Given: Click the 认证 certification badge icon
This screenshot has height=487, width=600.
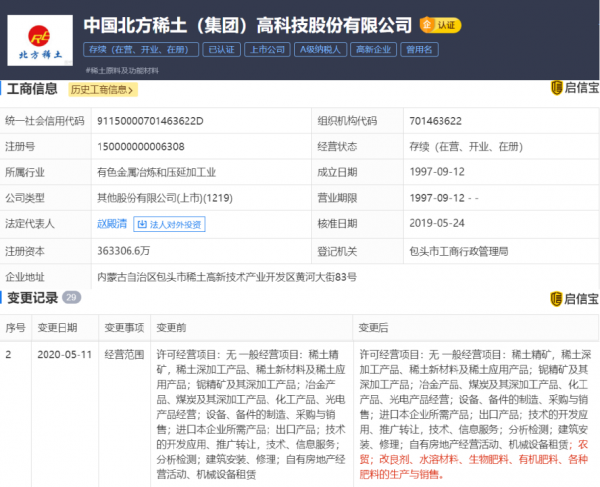Looking at the screenshot, I should [440, 25].
